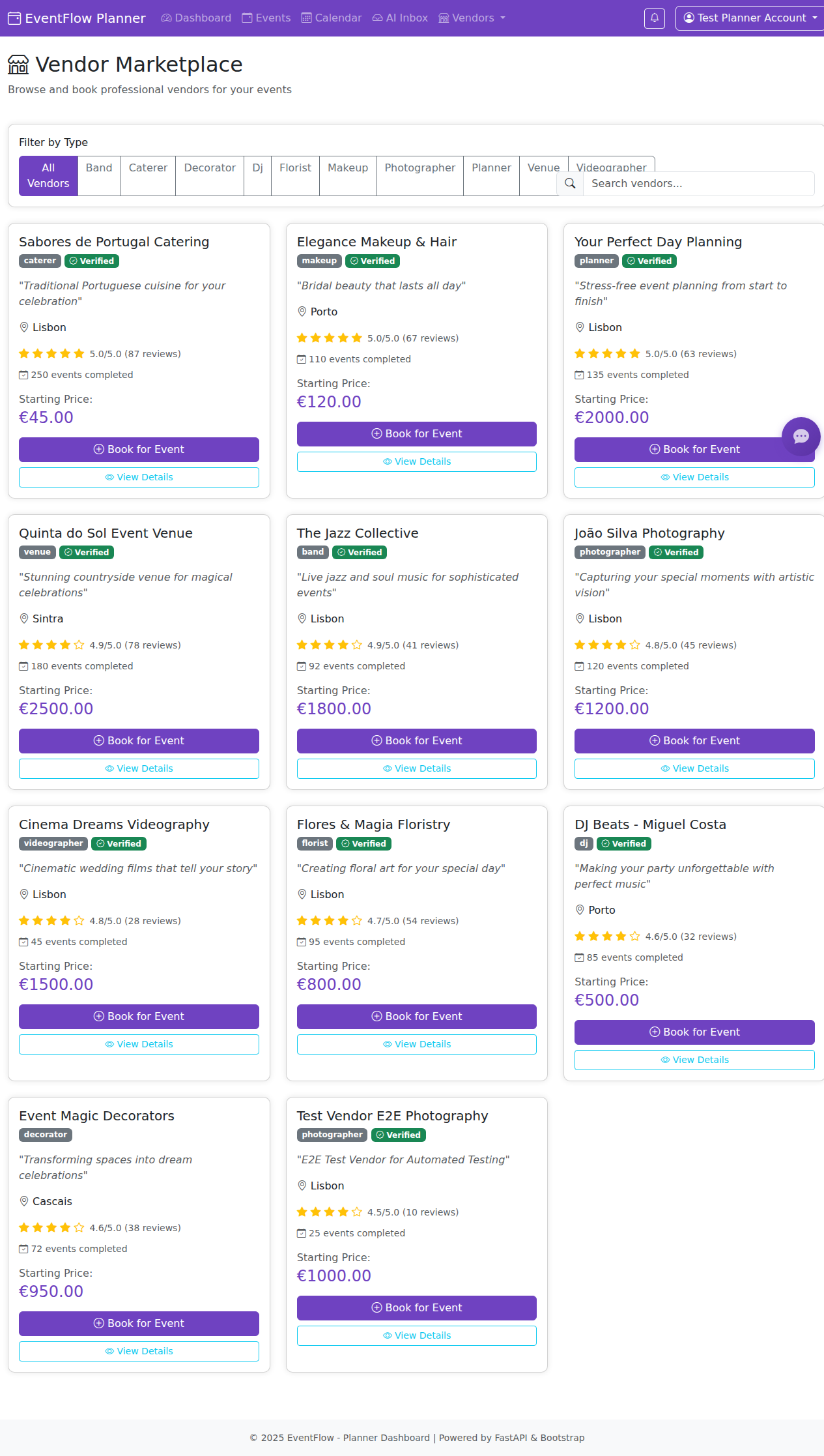Screen dimensions: 824x1456
Task: Click the notification bell icon
Action: [654, 18]
